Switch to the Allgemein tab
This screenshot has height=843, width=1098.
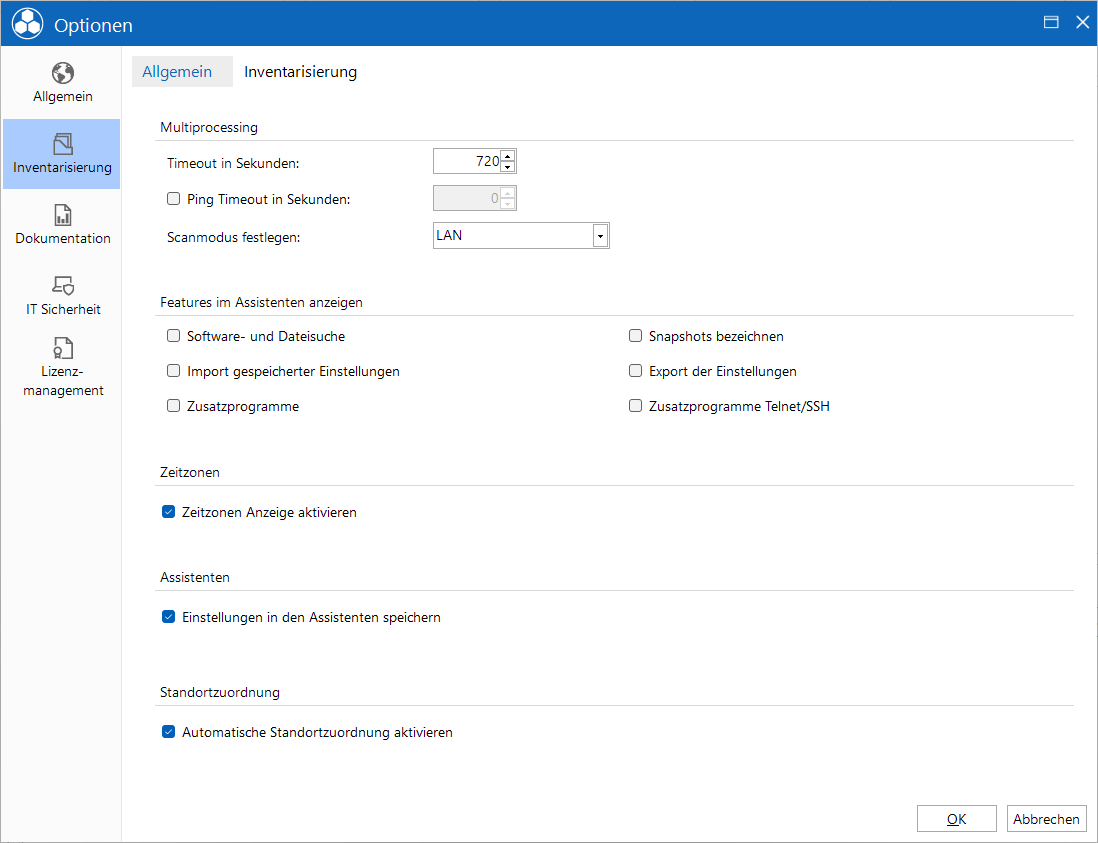pyautogui.click(x=177, y=71)
